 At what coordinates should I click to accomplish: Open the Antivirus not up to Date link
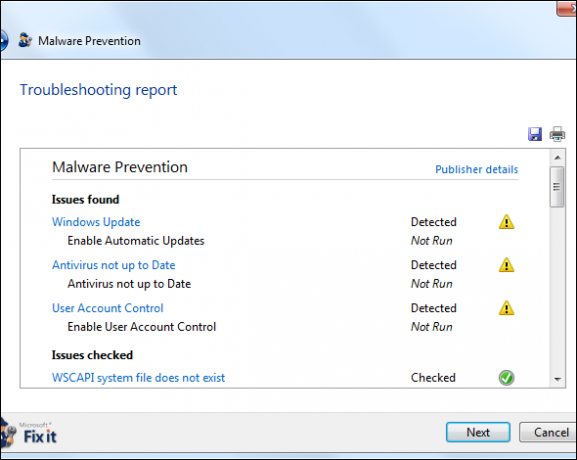coord(113,265)
